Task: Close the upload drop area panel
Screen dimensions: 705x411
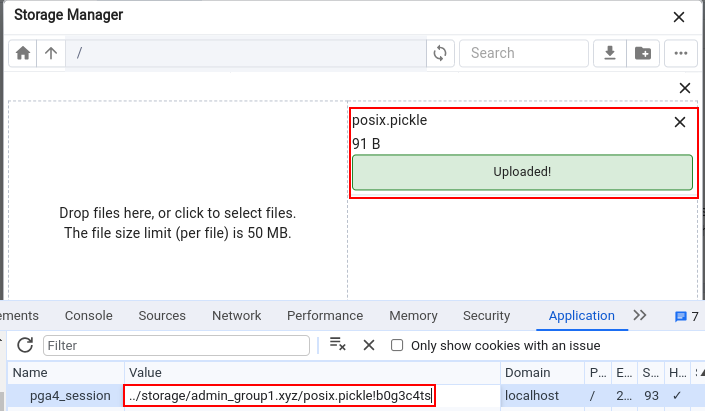Action: click(x=685, y=88)
